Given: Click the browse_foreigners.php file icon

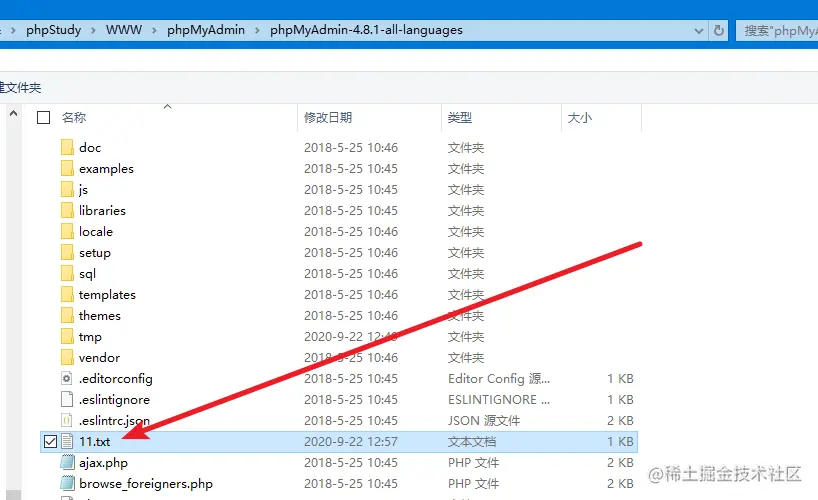Looking at the screenshot, I should [x=67, y=483].
